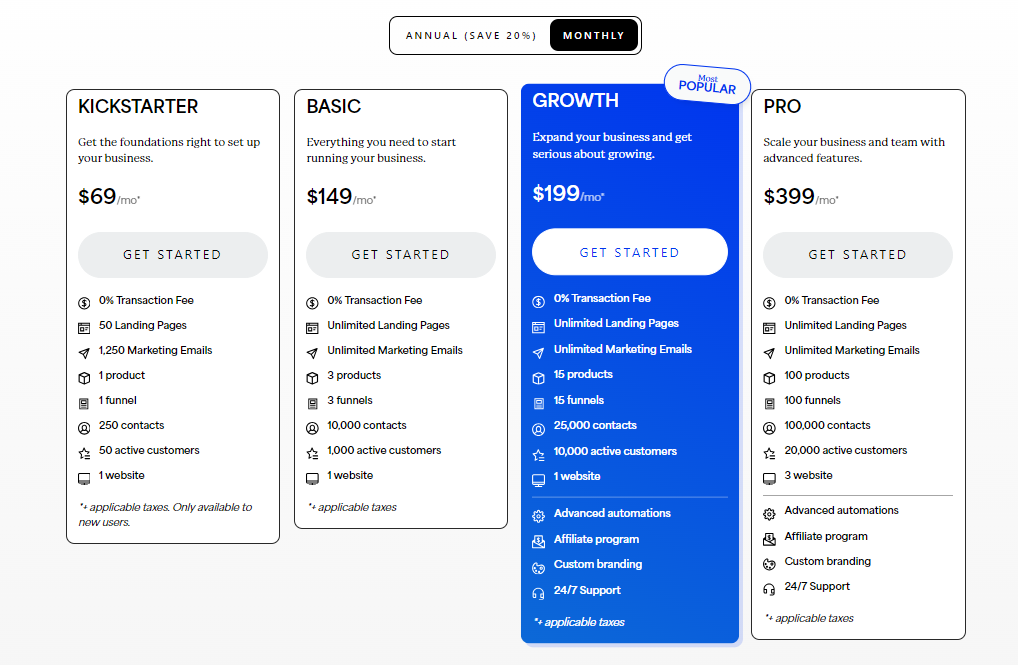
Task: Click the 'Everything you need to start' description
Action: [381, 150]
